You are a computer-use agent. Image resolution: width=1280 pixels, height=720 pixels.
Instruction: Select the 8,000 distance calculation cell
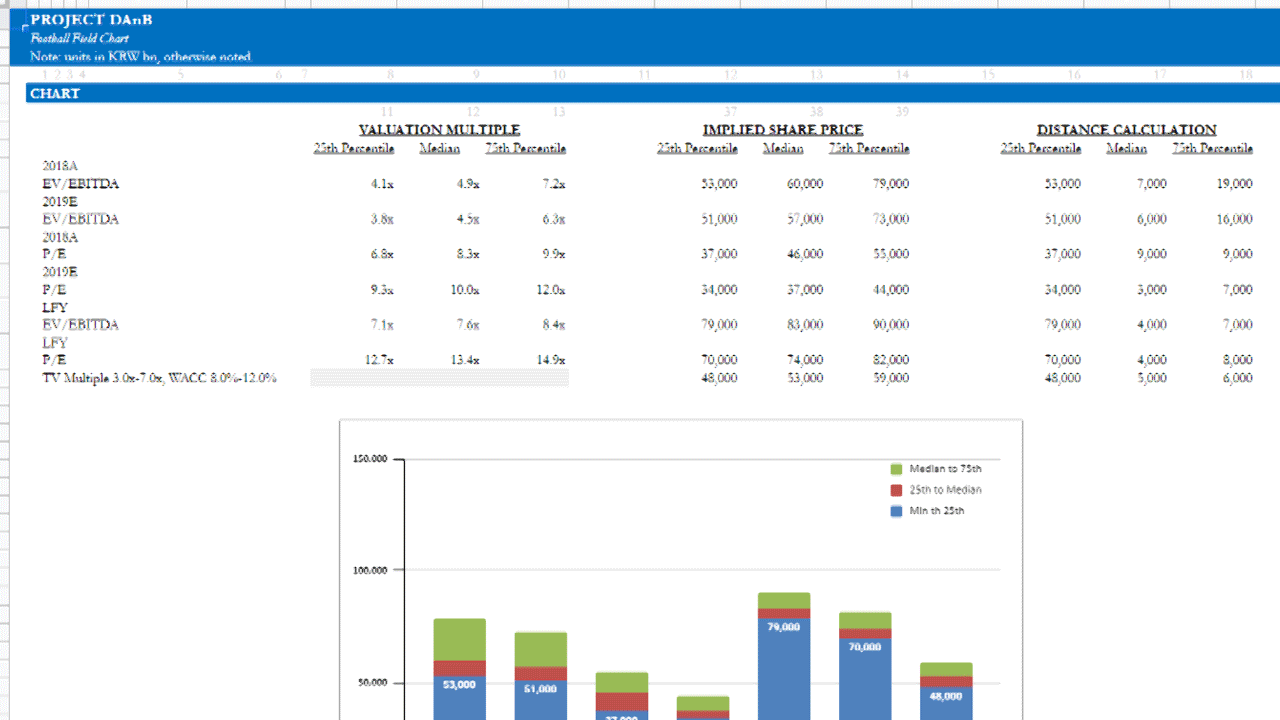point(1237,360)
